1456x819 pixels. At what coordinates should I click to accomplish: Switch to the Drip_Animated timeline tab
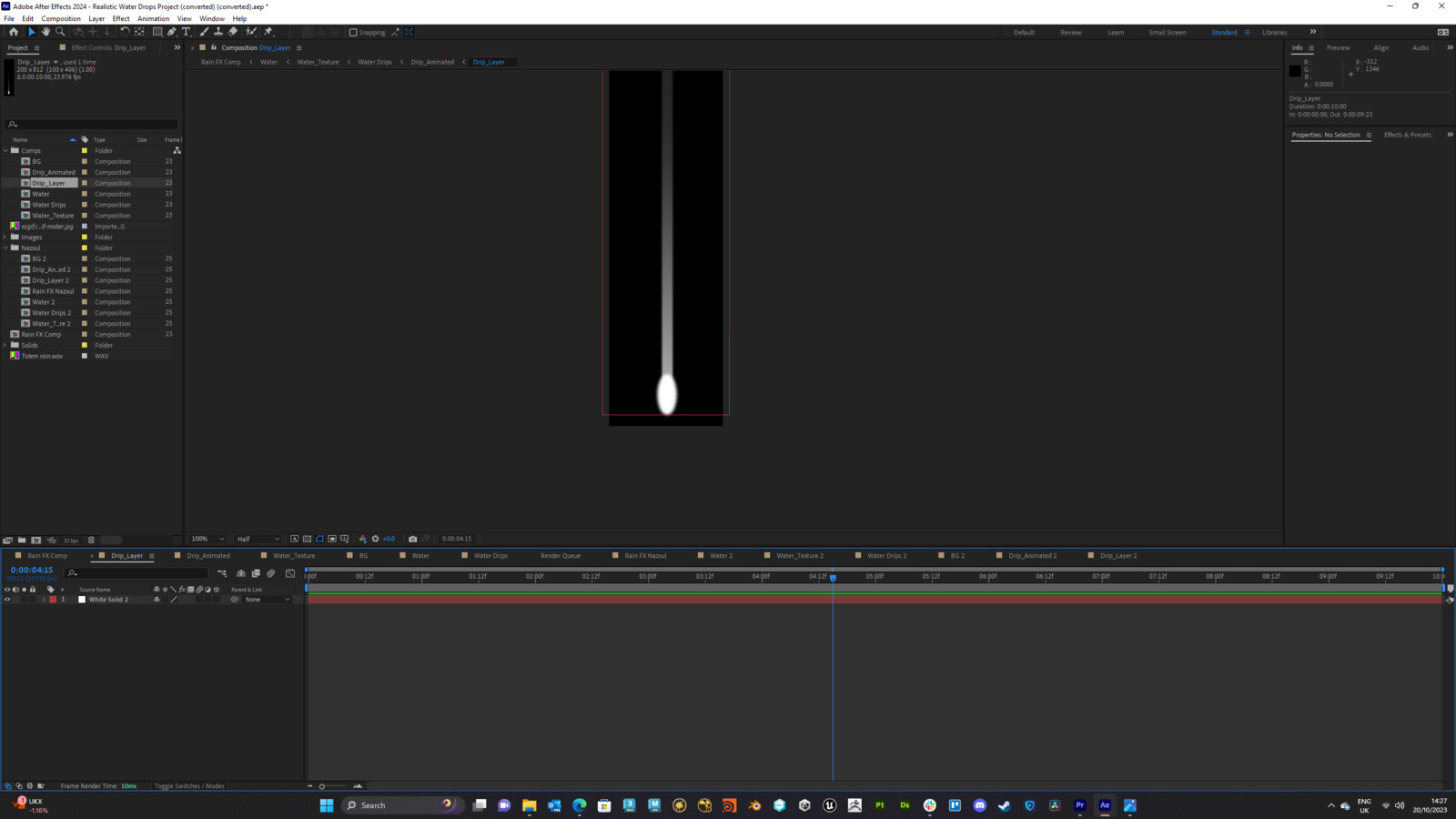point(207,555)
